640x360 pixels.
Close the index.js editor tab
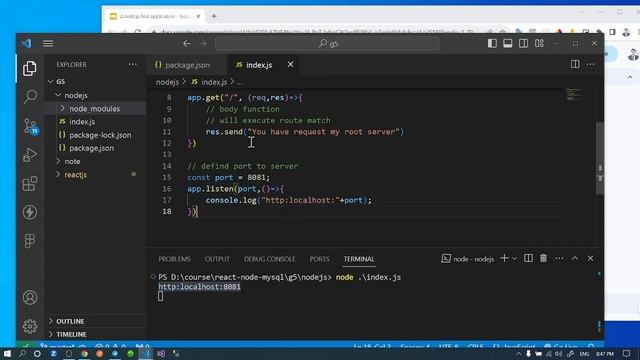pos(291,64)
